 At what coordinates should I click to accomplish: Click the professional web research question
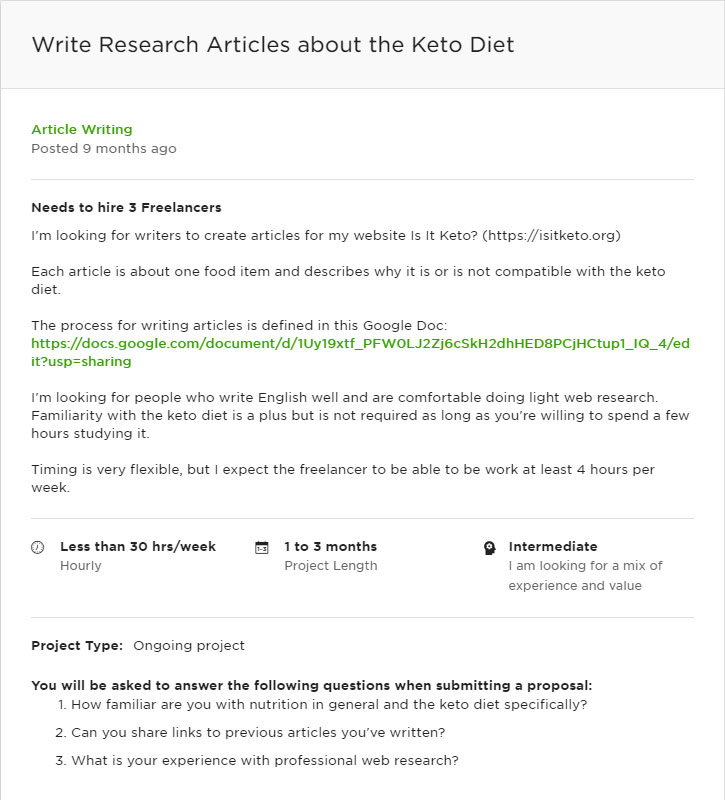pos(265,760)
